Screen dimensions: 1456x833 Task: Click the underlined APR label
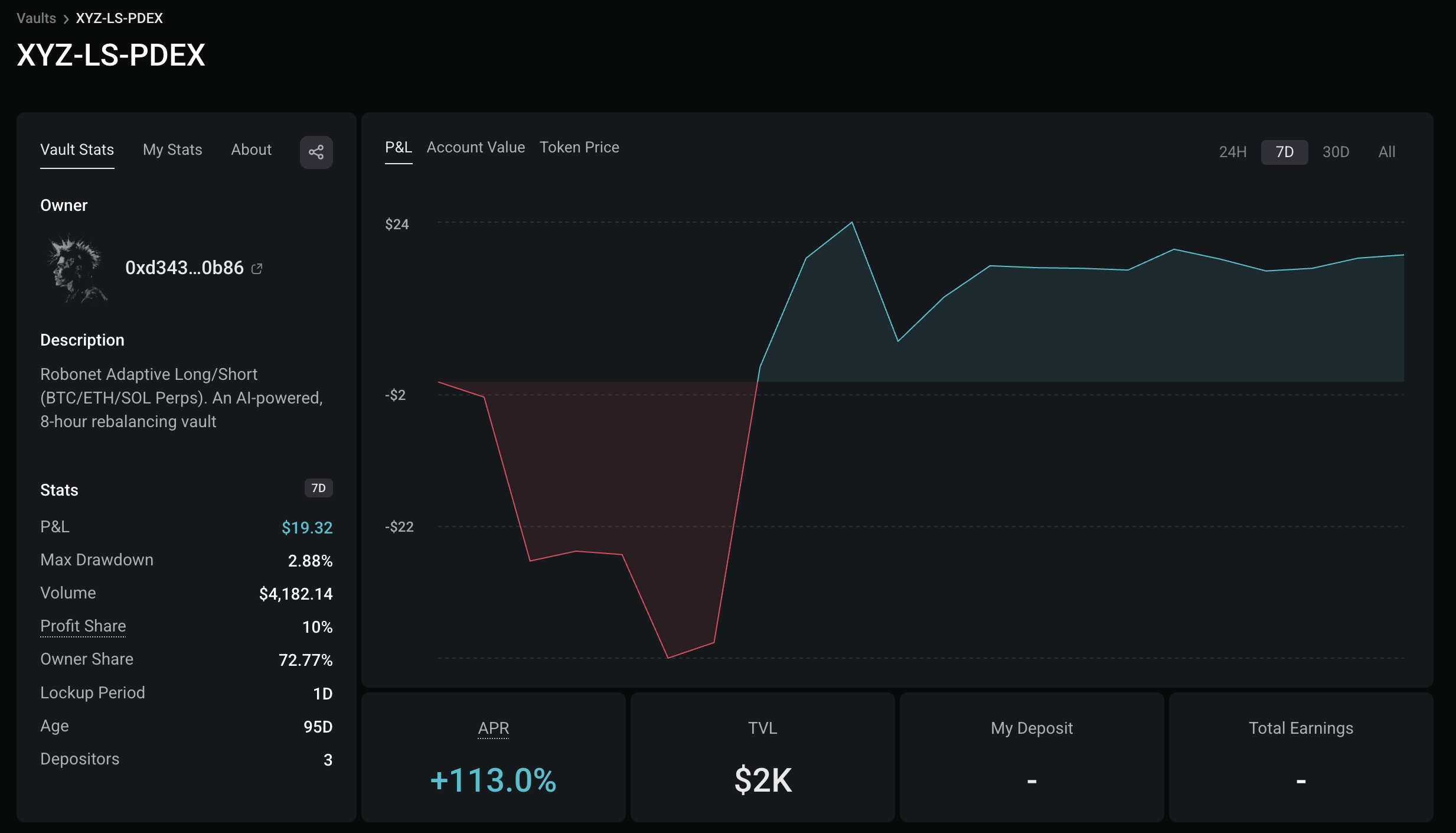pos(493,728)
